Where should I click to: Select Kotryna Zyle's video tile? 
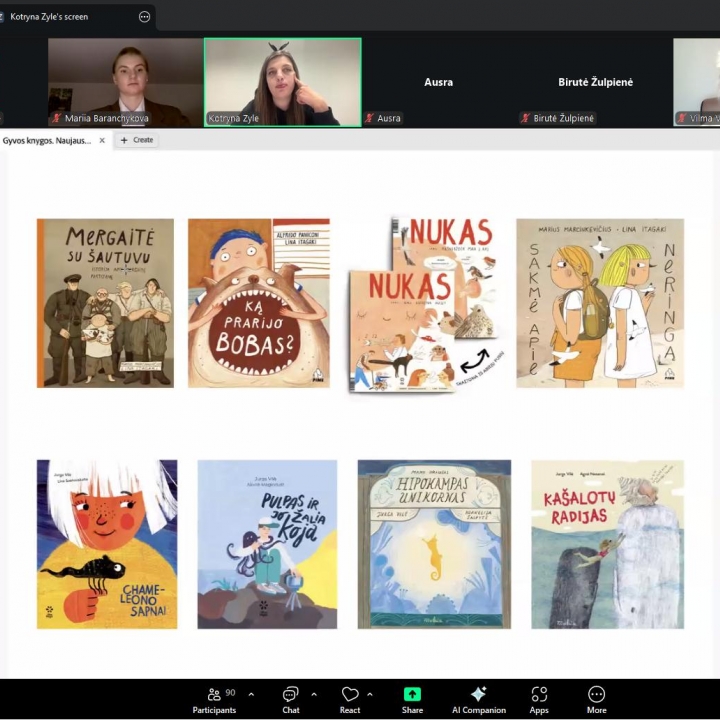pyautogui.click(x=282, y=82)
